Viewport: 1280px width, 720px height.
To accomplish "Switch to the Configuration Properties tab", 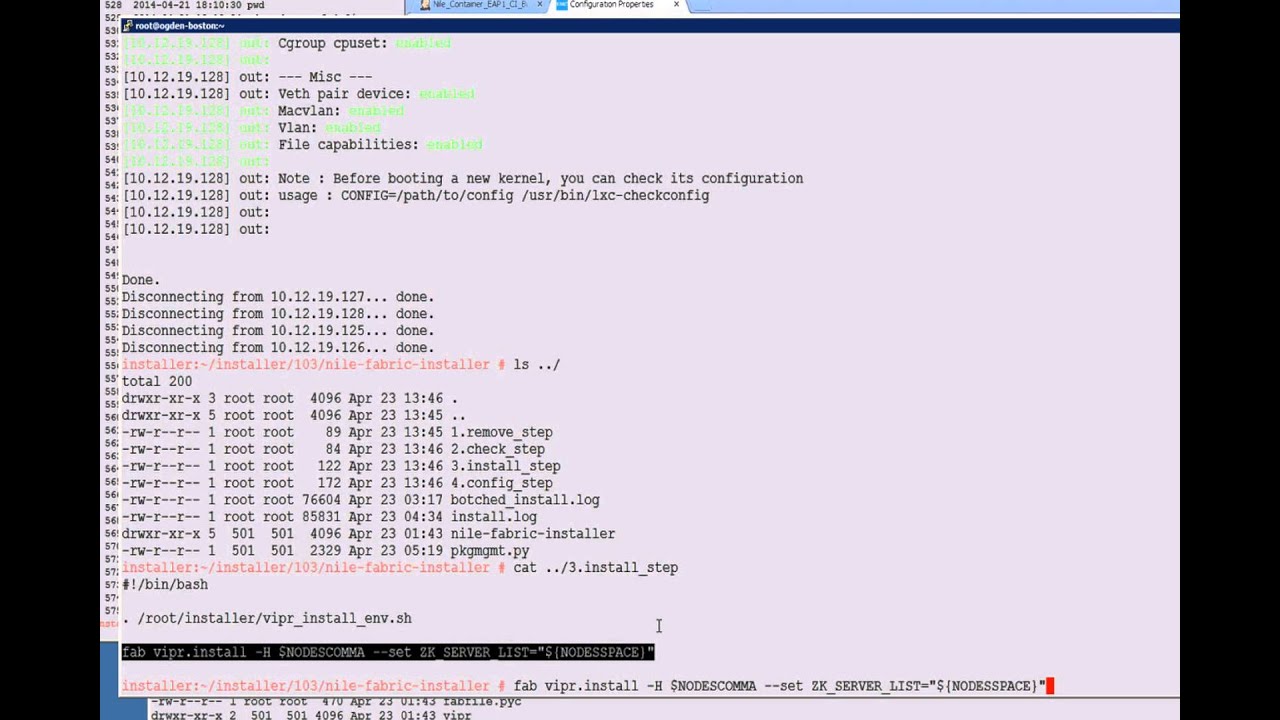I will point(611,5).
